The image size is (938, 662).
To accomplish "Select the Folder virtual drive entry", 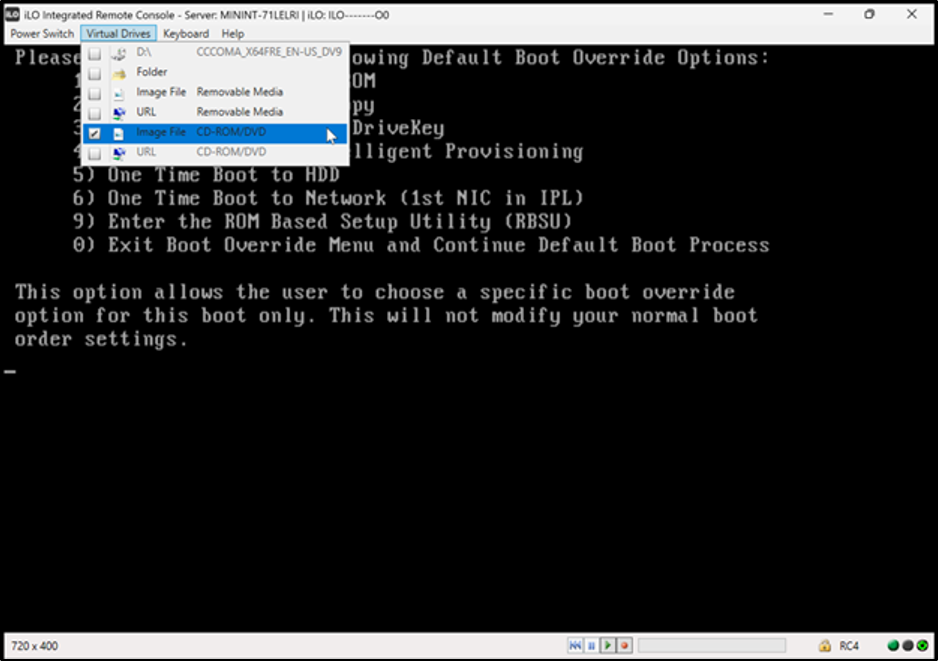I will (214, 72).
